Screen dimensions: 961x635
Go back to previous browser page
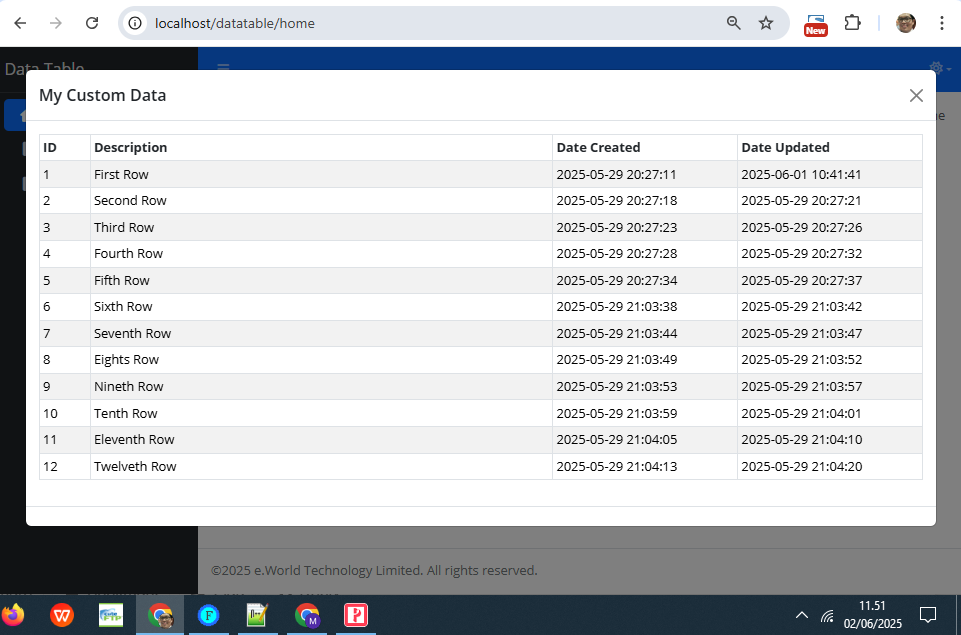pyautogui.click(x=20, y=23)
